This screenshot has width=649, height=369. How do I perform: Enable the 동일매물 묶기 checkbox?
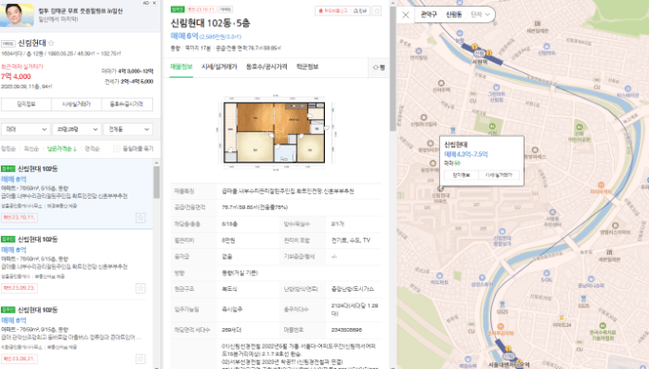pos(117,149)
